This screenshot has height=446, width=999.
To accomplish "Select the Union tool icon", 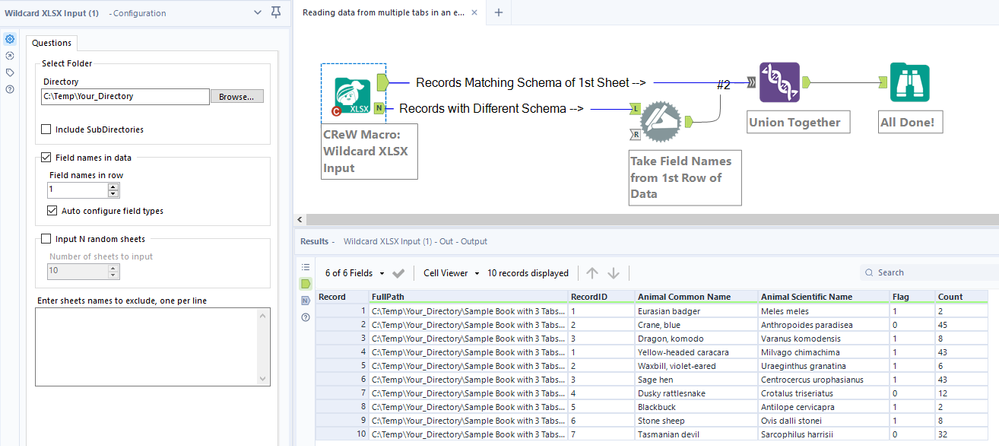I will tap(779, 82).
